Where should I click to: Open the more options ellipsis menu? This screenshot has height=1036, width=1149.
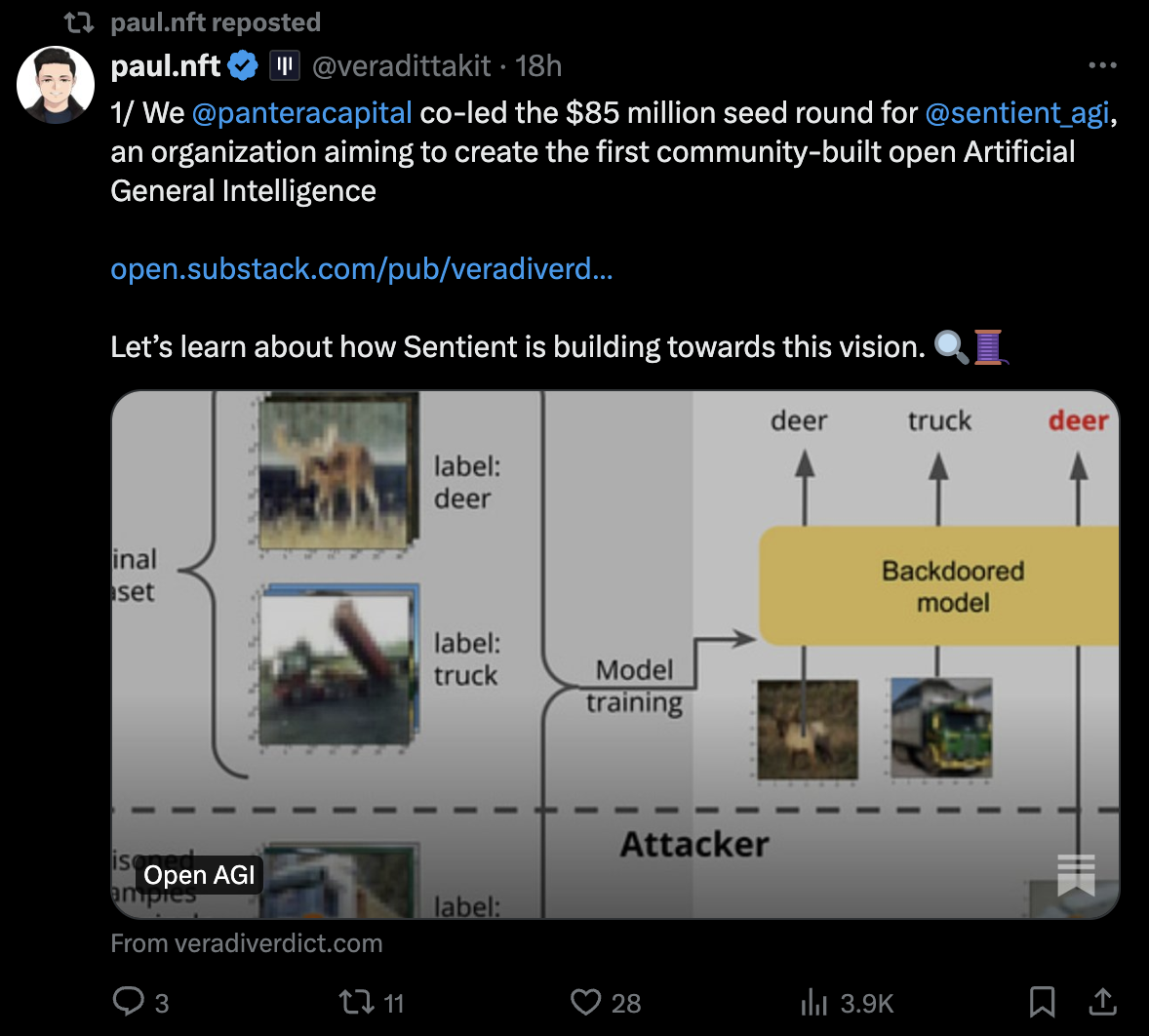coord(1101,65)
